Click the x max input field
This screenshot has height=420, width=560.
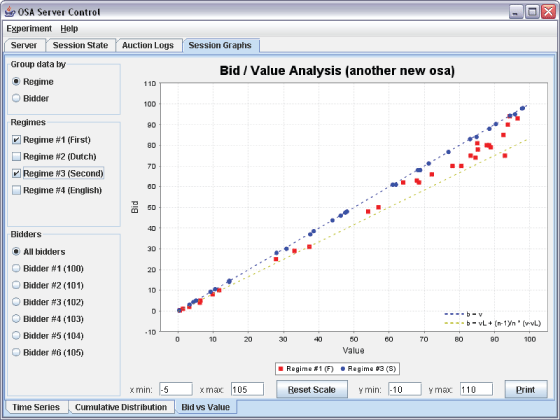247,389
